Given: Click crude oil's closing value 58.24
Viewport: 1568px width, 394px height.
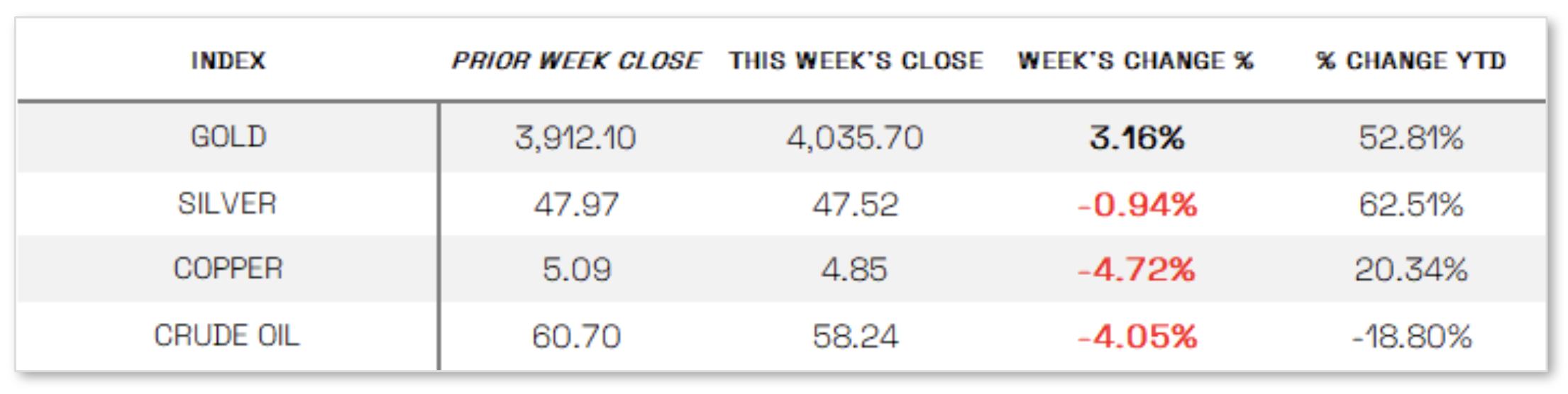Looking at the screenshot, I should [x=855, y=336].
